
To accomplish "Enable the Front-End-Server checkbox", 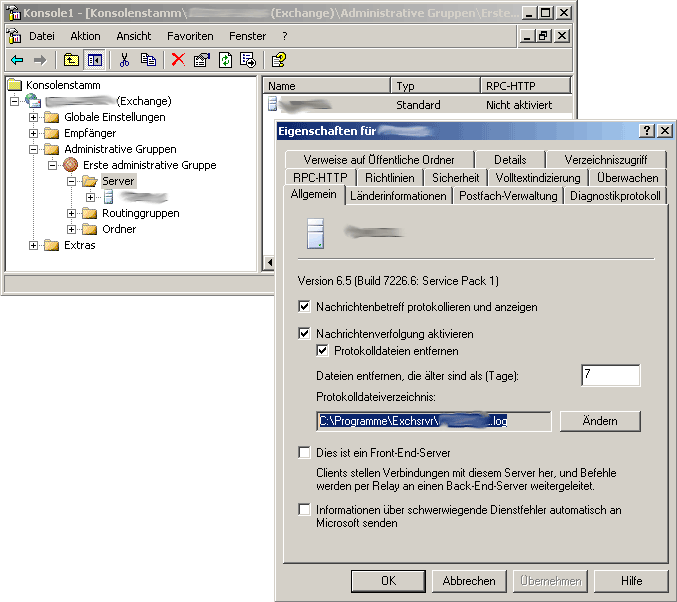I will pos(305,453).
